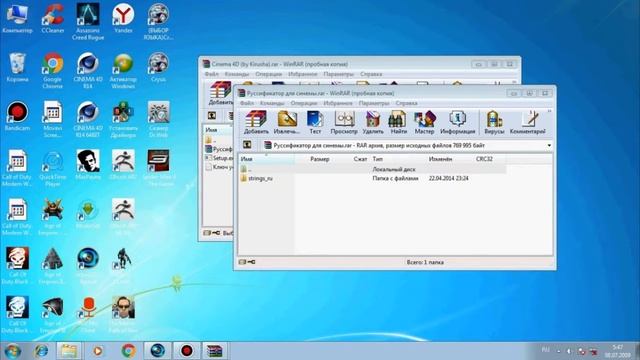640x360 pixels.
Task: Open the Параметры menu in the front WinRAR window
Action: point(374,103)
